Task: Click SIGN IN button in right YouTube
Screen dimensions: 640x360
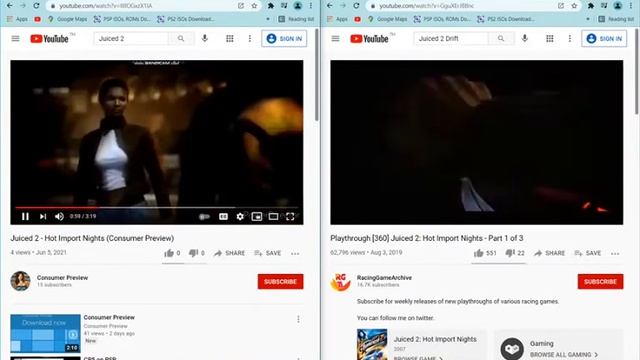Action: [604, 38]
